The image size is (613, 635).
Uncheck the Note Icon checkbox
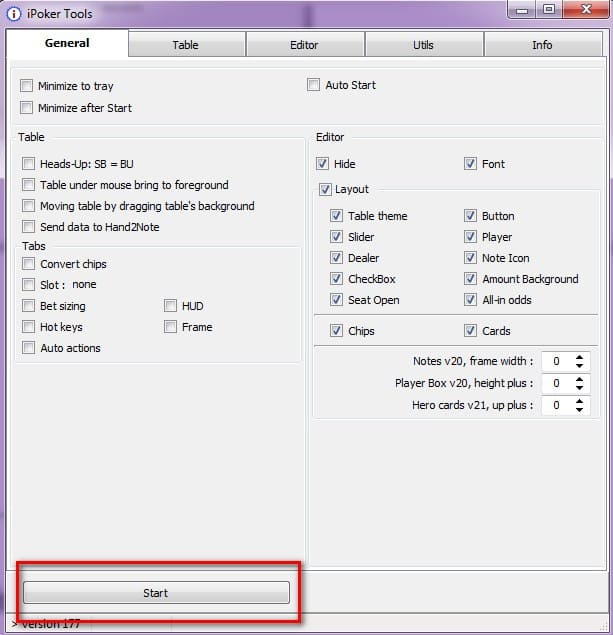[470, 258]
